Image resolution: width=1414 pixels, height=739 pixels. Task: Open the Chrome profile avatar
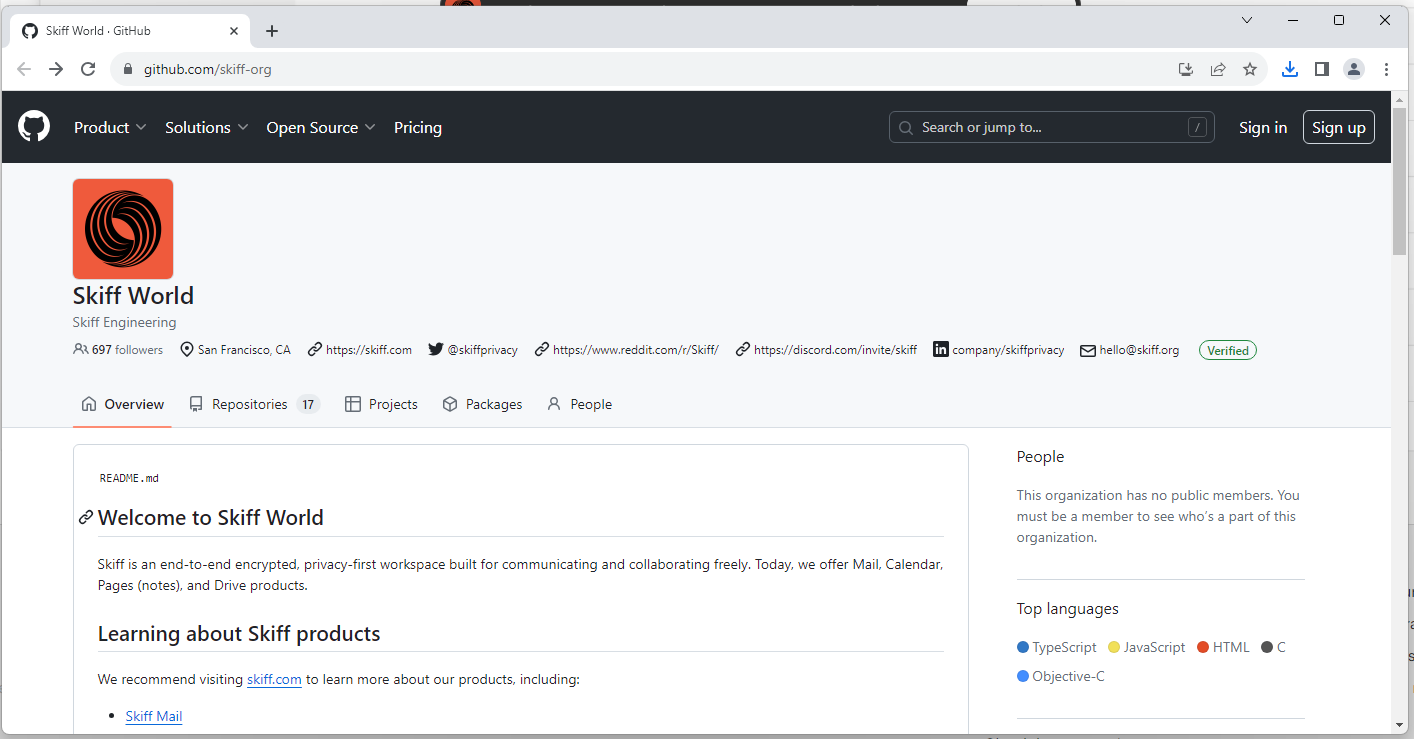coord(1354,69)
